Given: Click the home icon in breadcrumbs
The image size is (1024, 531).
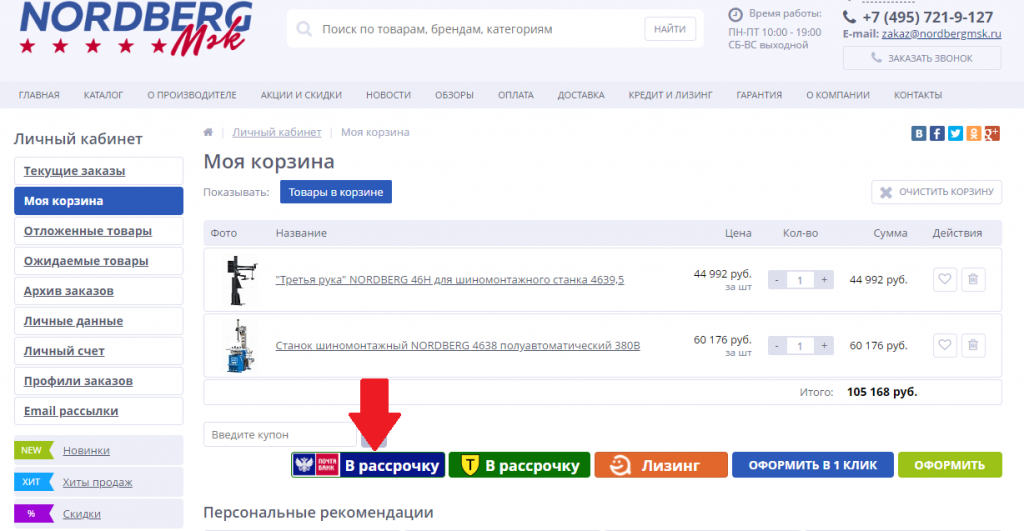Looking at the screenshot, I should [208, 132].
